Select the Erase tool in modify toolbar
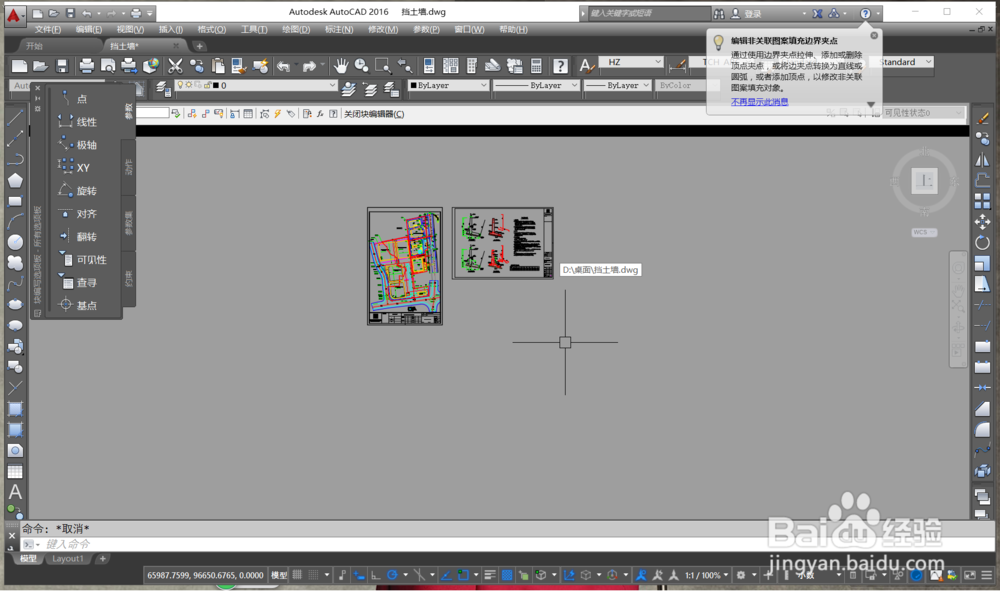Image resolution: width=1000 pixels, height=598 pixels. pos(982,118)
